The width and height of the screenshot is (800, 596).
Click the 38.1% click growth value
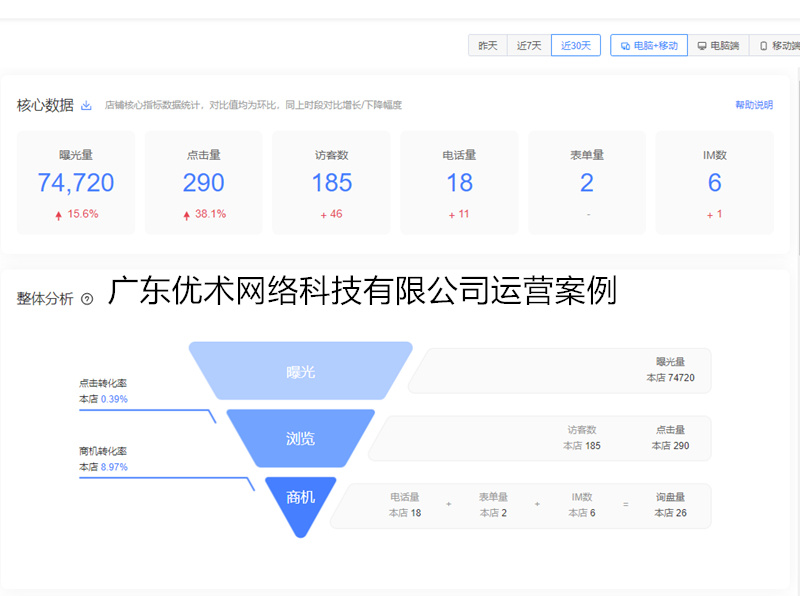[x=210, y=214]
